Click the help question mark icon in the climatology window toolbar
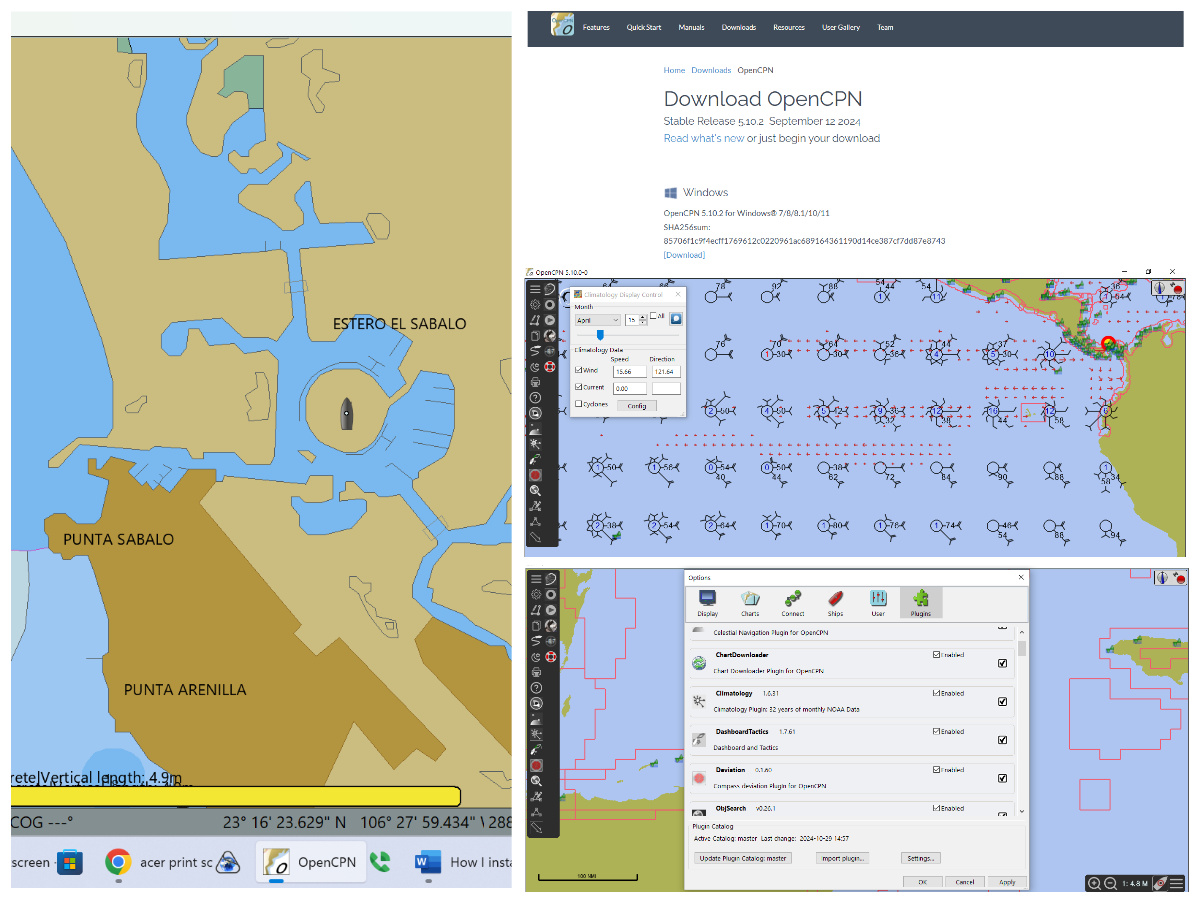1200x900 pixels. click(x=536, y=398)
